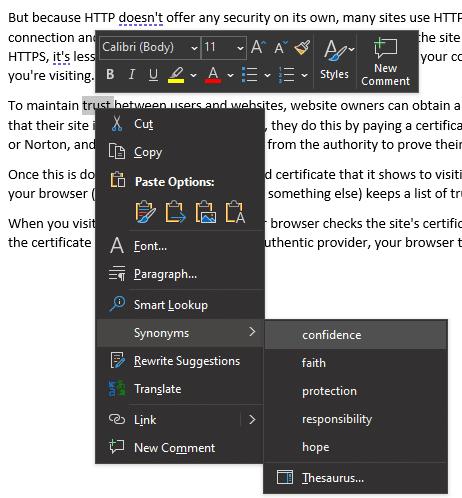Image resolution: width=462 pixels, height=498 pixels.
Task: Click the Font dialog letter A icon
Action: click(117, 246)
